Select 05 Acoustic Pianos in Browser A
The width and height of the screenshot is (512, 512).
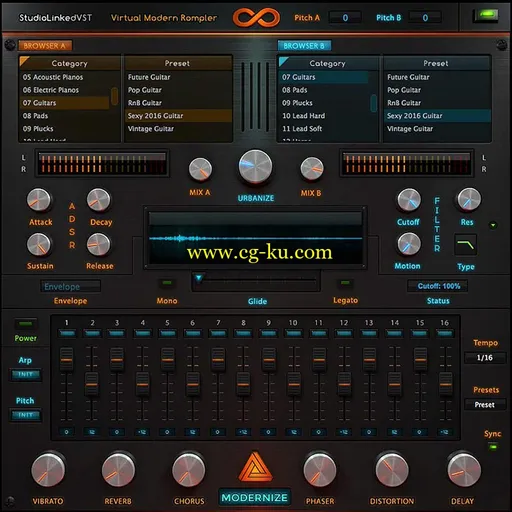(x=65, y=77)
